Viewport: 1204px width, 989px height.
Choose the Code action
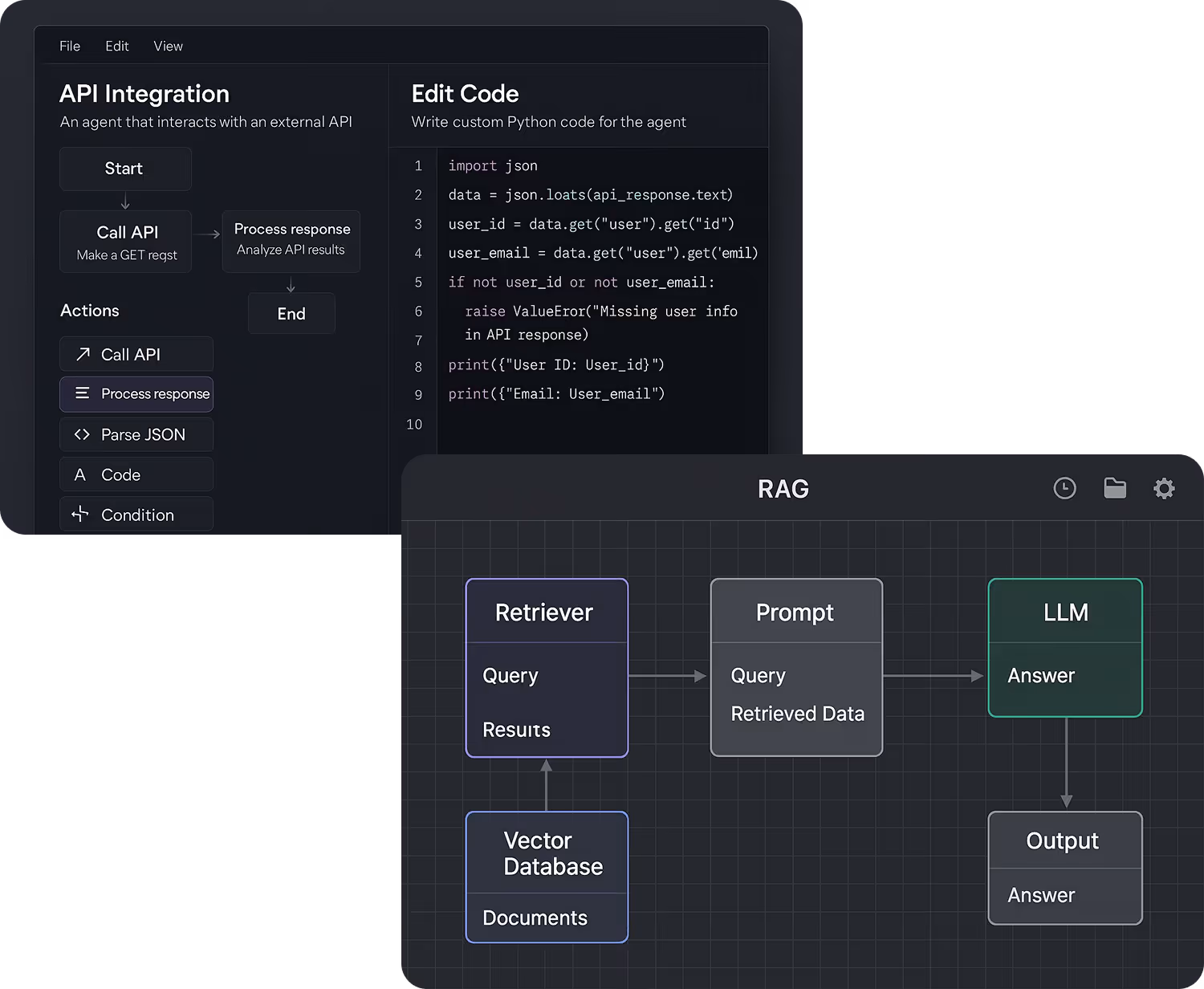(136, 474)
